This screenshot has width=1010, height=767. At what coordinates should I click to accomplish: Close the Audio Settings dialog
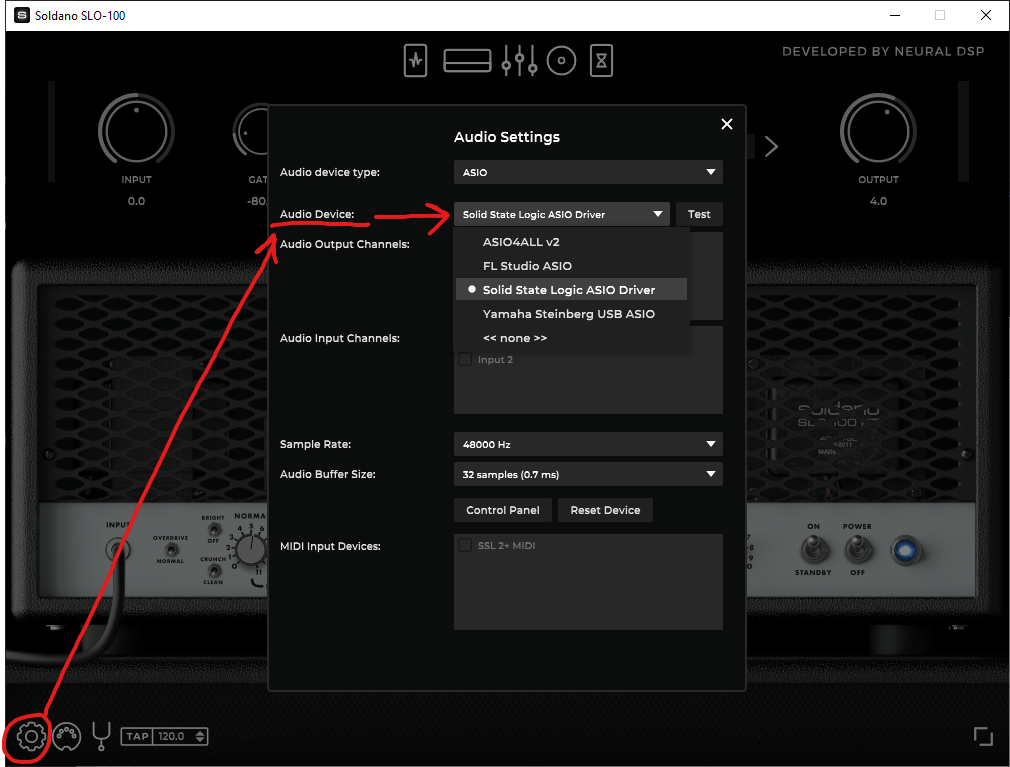727,124
